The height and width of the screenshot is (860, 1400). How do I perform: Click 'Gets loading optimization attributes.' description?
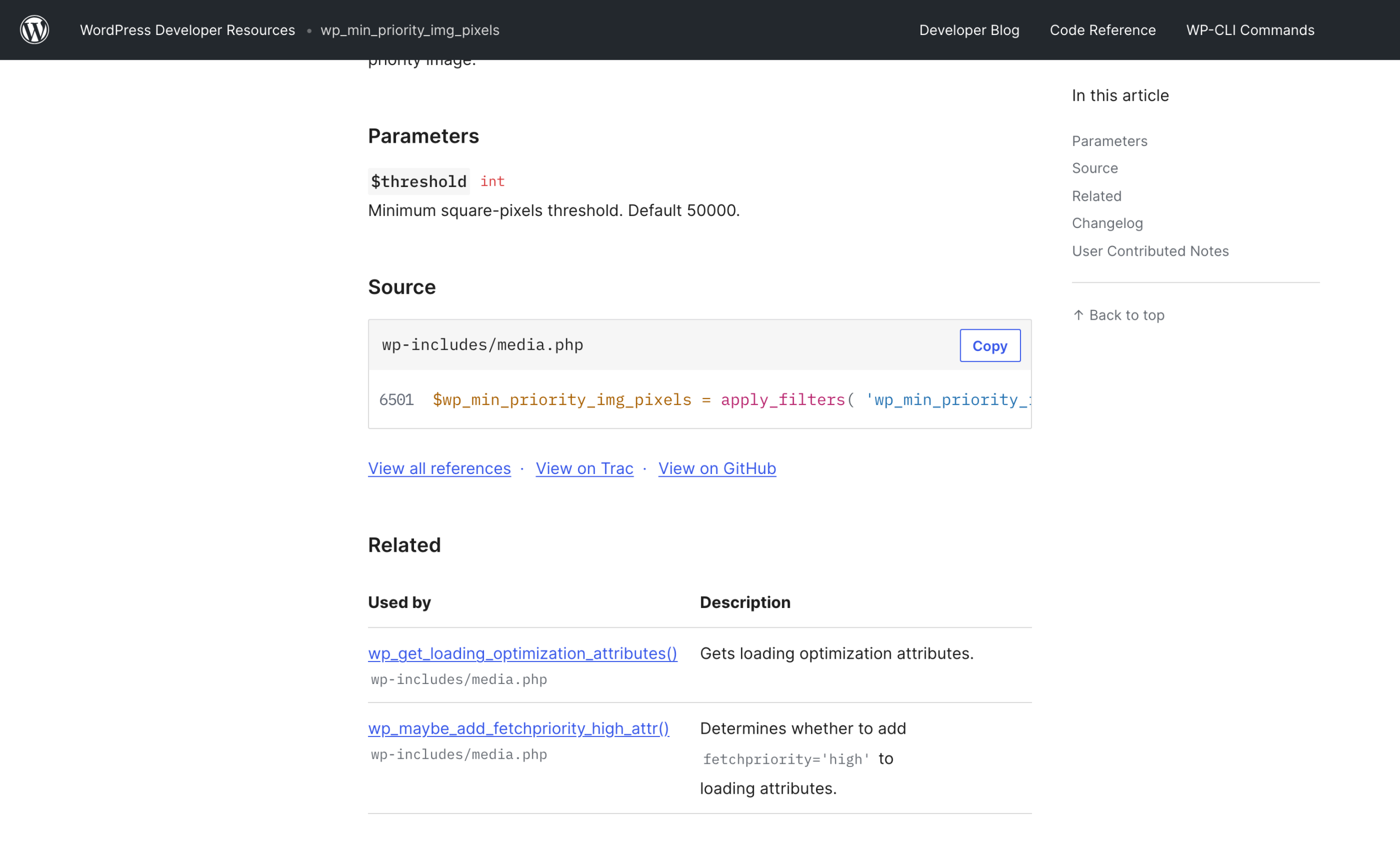[836, 653]
